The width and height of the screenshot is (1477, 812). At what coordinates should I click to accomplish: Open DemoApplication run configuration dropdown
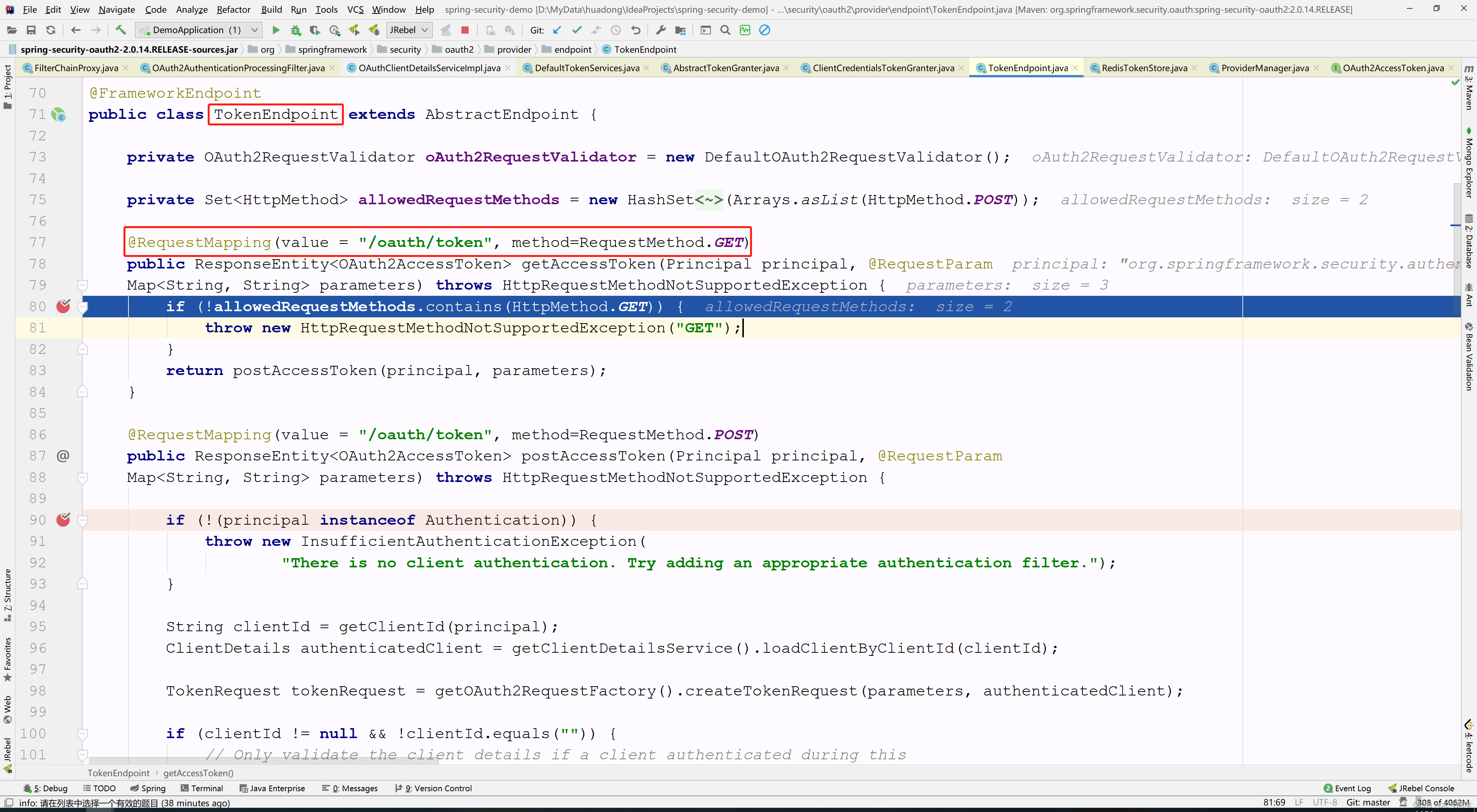(198, 30)
